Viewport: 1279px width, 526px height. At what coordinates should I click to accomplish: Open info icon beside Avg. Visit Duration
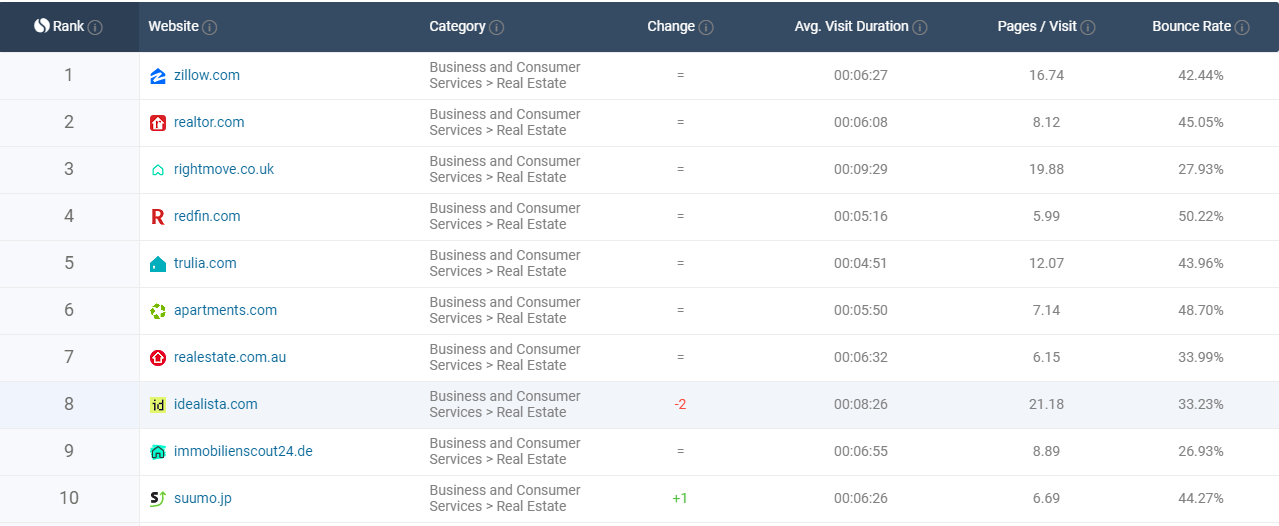920,27
